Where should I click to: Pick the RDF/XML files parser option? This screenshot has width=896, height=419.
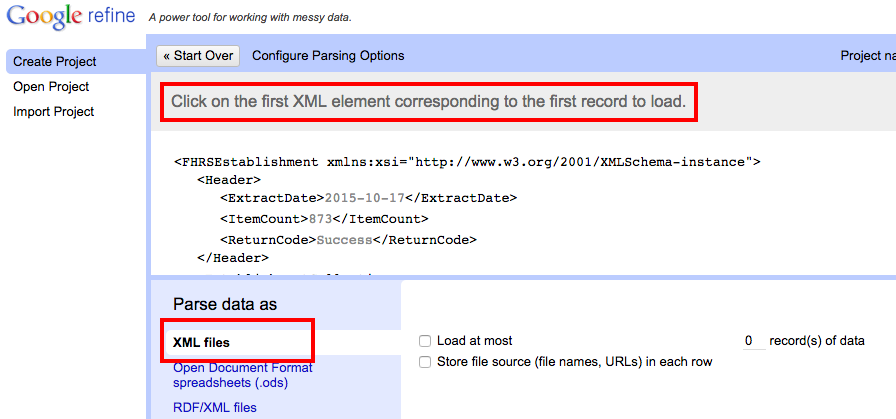click(x=215, y=408)
